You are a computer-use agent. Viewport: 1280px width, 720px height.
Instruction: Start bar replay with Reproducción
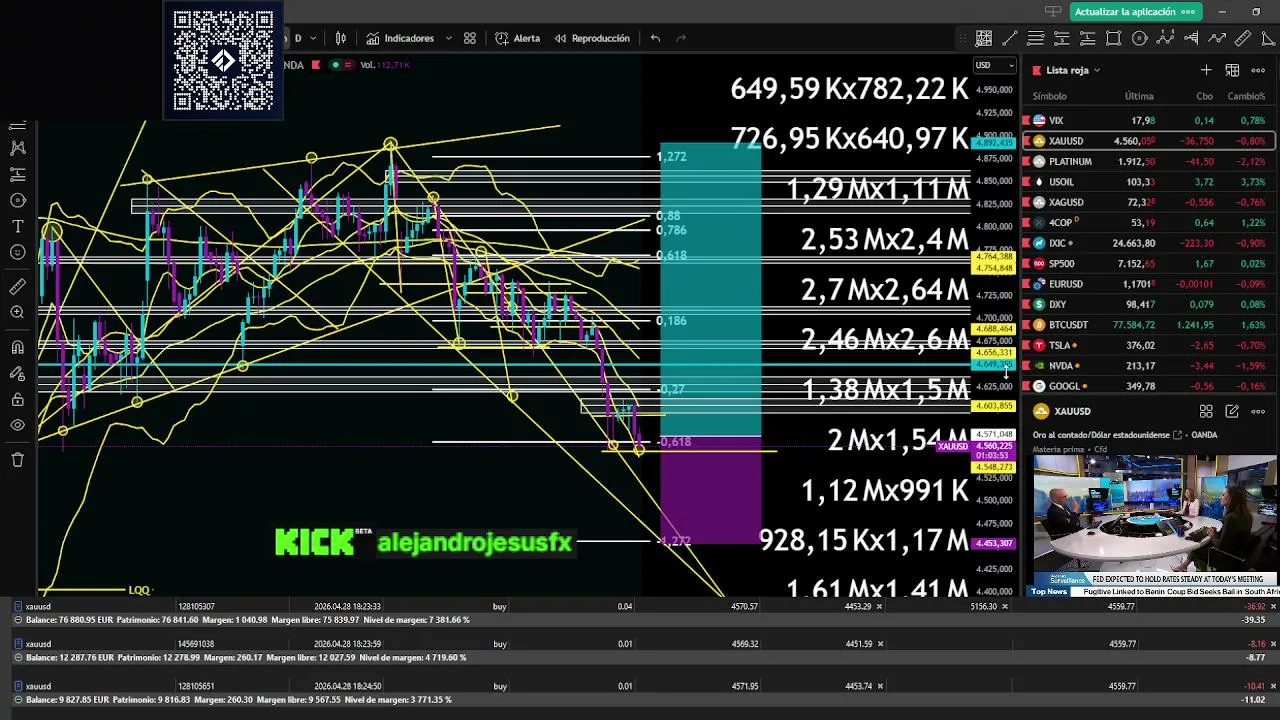pyautogui.click(x=591, y=38)
